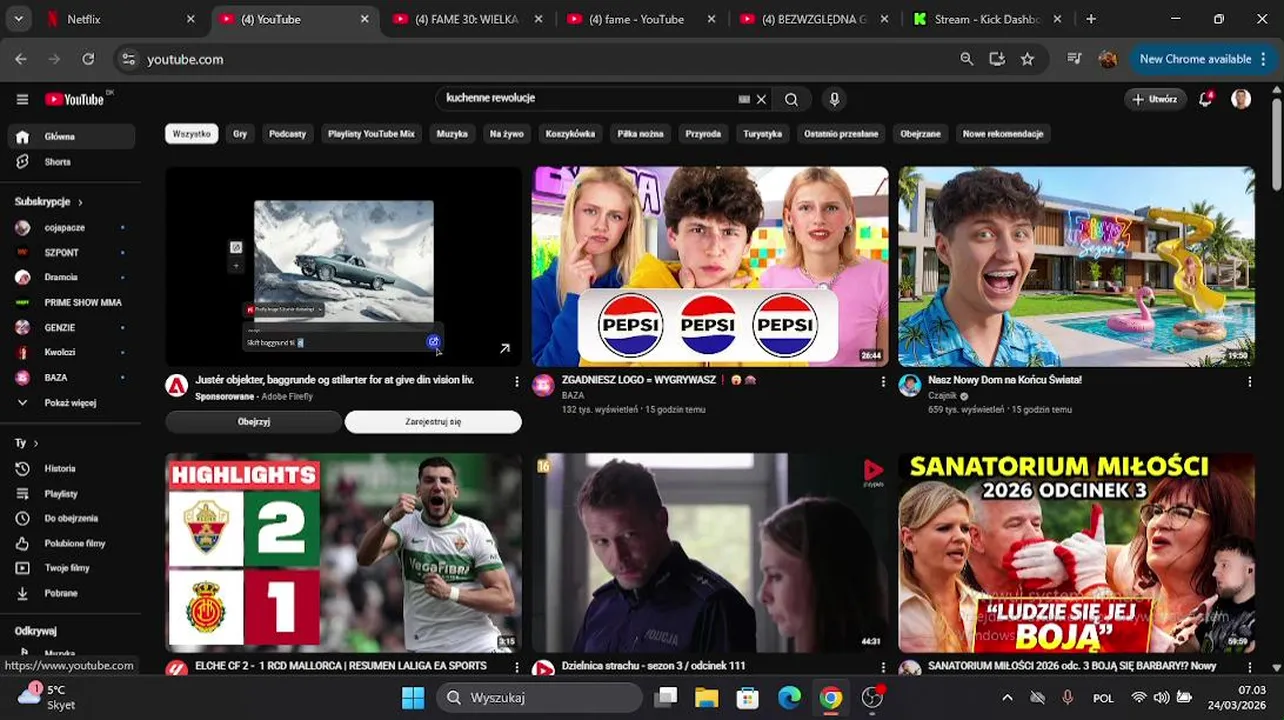Show hidden system tray icons

pyautogui.click(x=1007, y=697)
